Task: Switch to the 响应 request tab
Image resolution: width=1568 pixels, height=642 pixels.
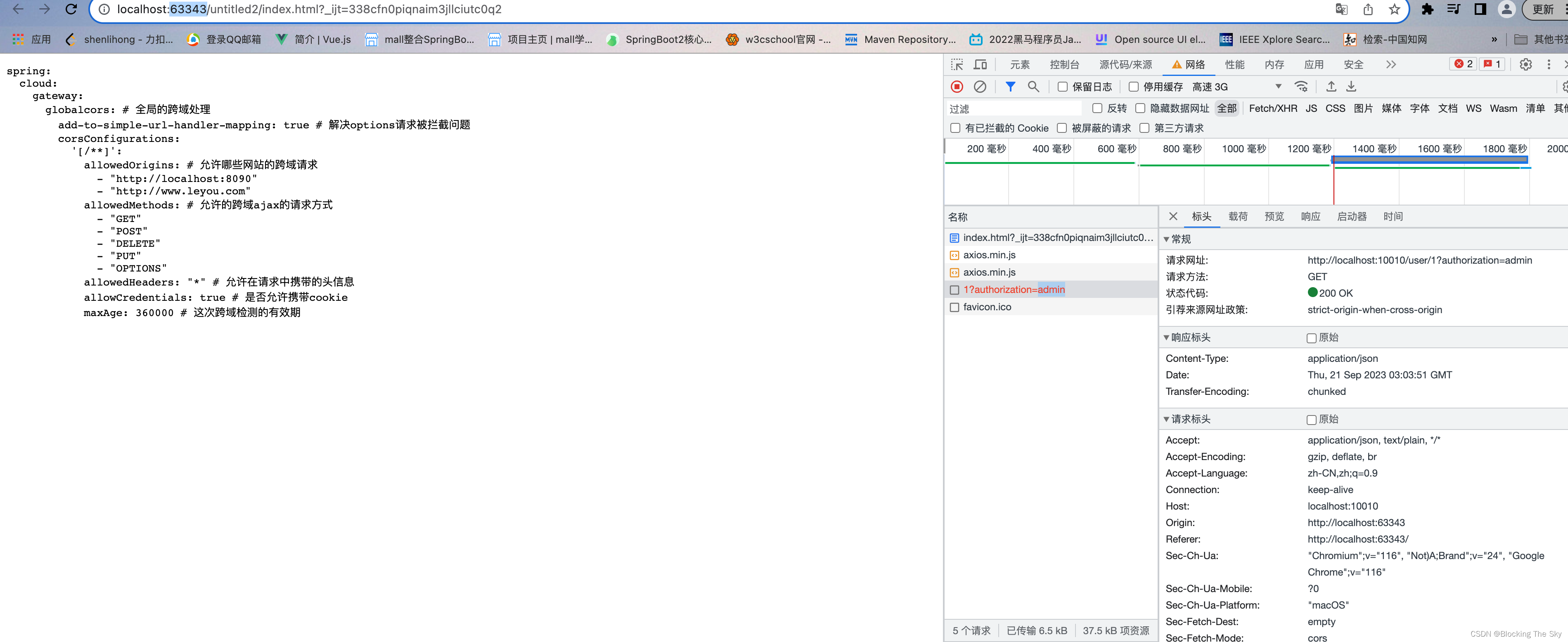Action: click(1310, 216)
